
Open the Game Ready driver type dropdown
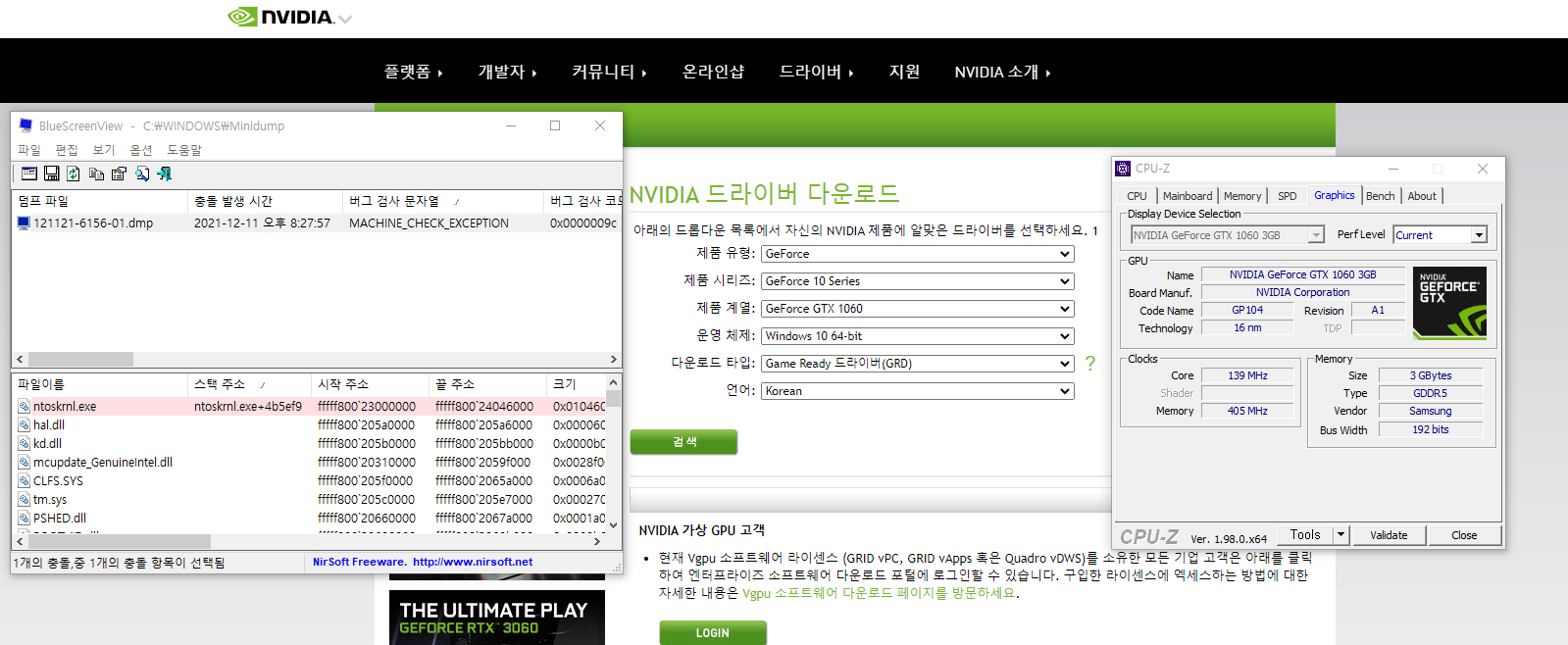click(x=918, y=364)
